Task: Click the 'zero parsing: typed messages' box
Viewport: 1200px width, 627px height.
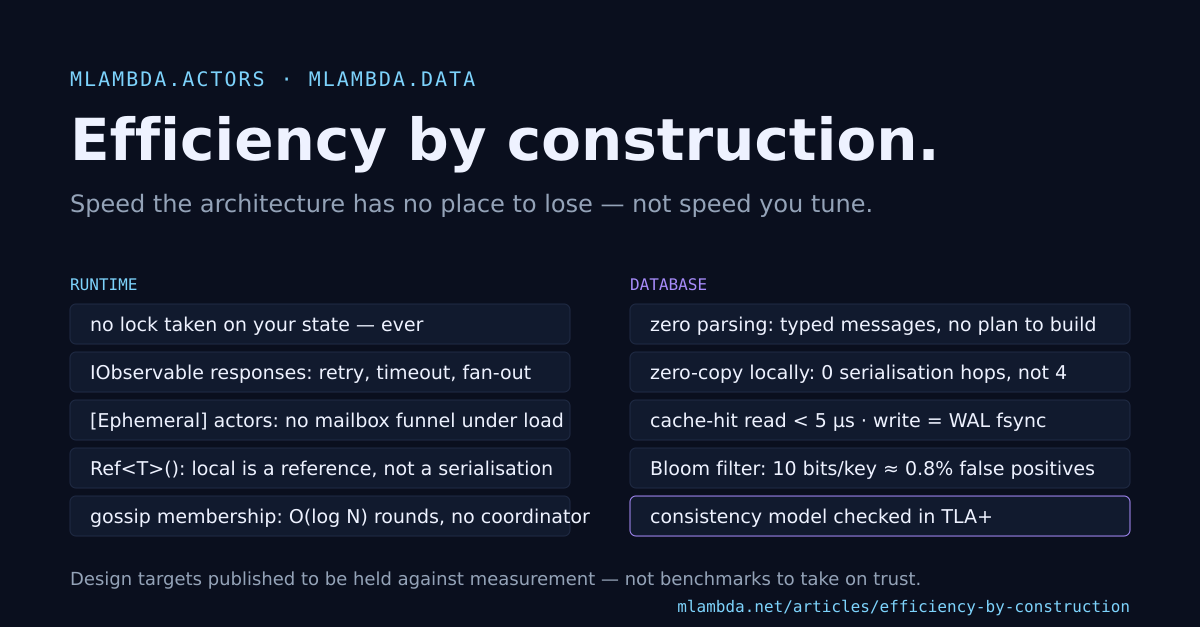Action: pos(880,324)
